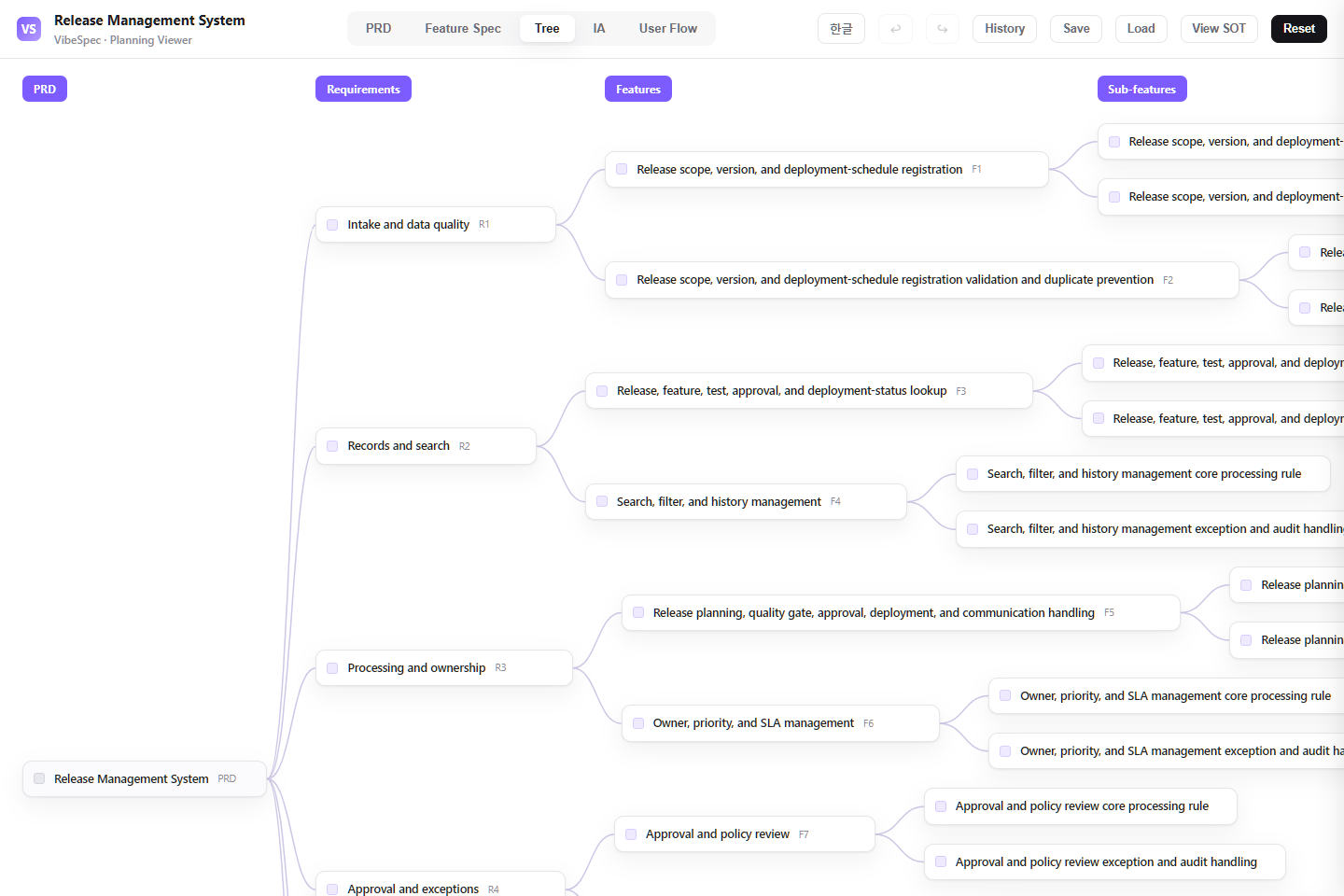Screen dimensions: 1344x896
Task: Click the View SOT button
Action: click(x=1219, y=29)
